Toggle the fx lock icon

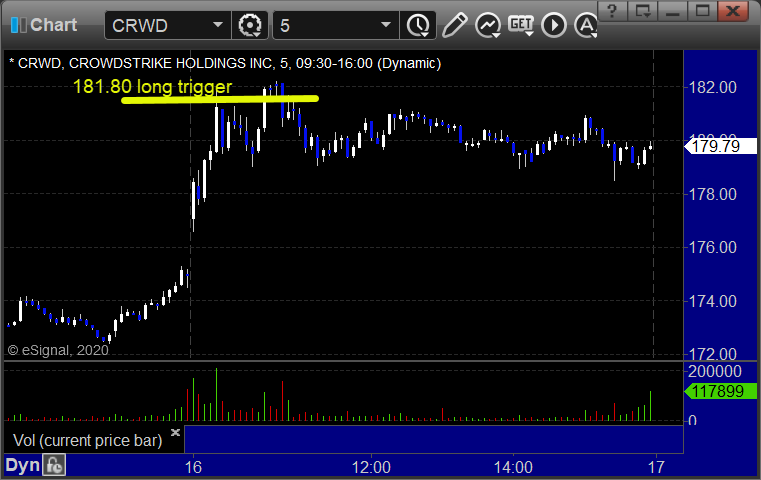pyautogui.click(x=54, y=465)
